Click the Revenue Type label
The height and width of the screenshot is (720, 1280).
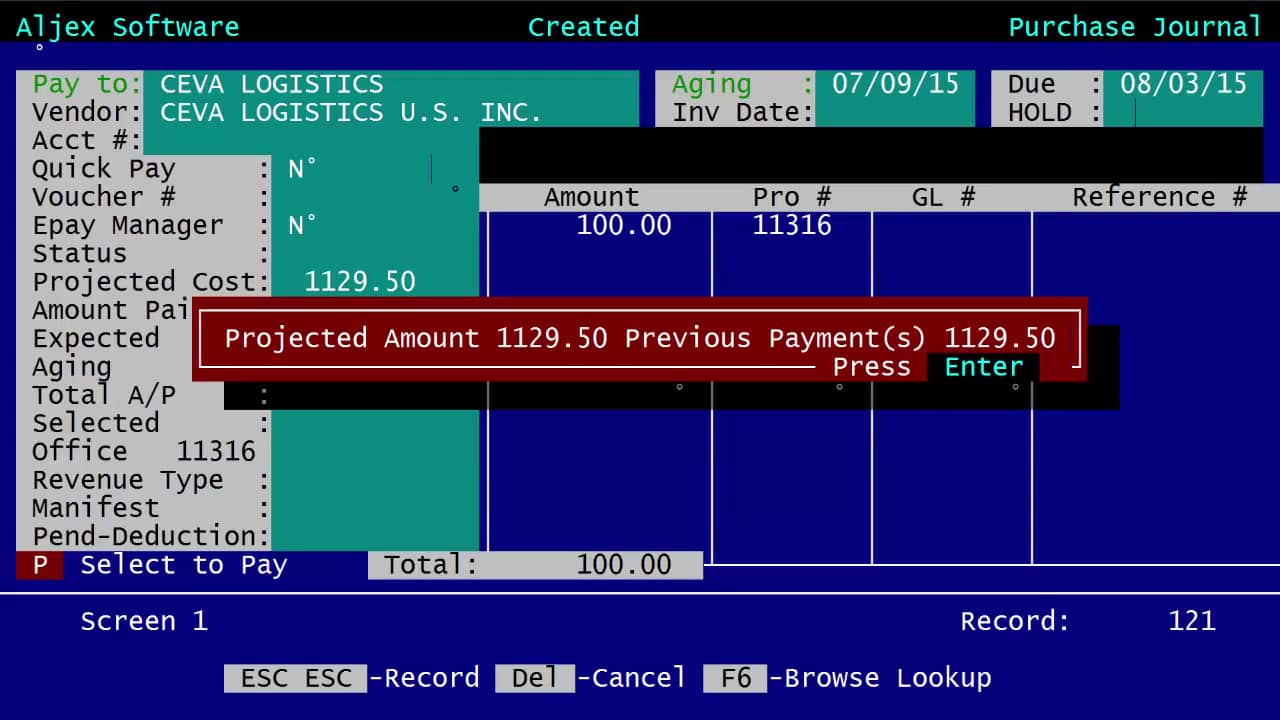click(128, 480)
